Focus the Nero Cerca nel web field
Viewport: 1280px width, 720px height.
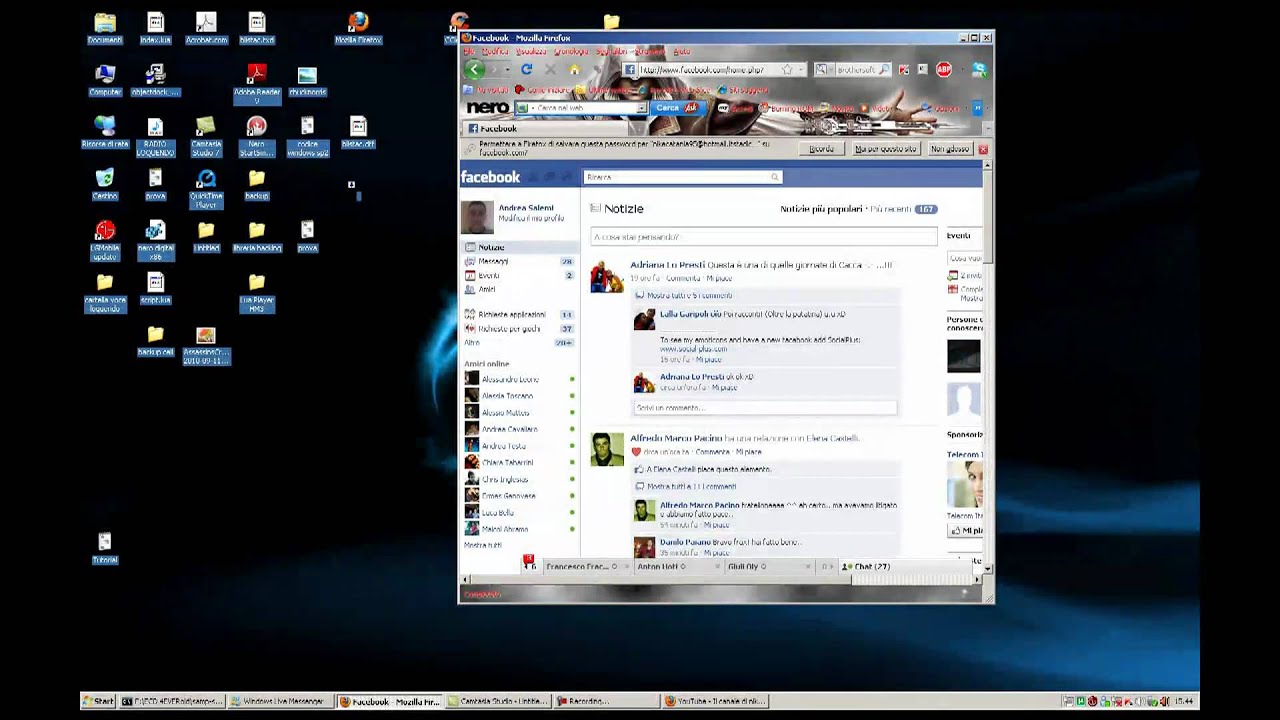pyautogui.click(x=581, y=108)
